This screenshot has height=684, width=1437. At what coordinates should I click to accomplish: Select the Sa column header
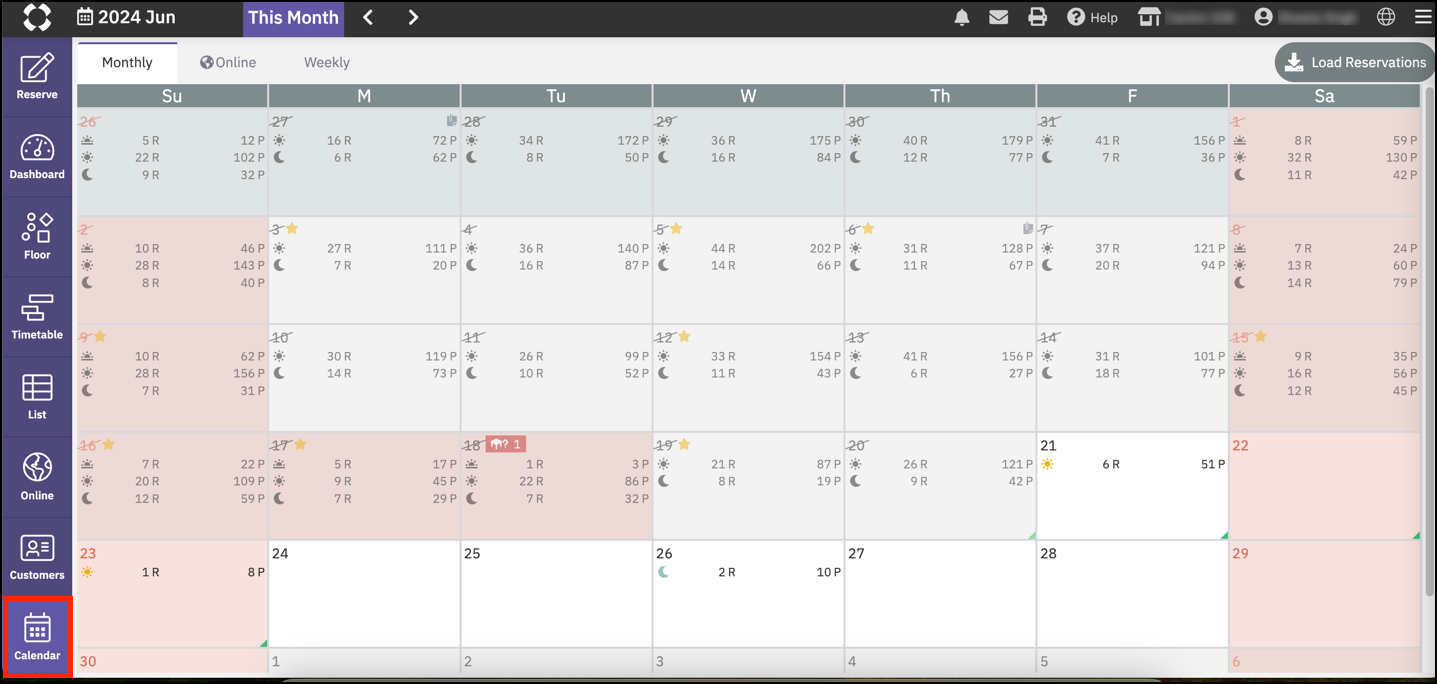click(1324, 96)
